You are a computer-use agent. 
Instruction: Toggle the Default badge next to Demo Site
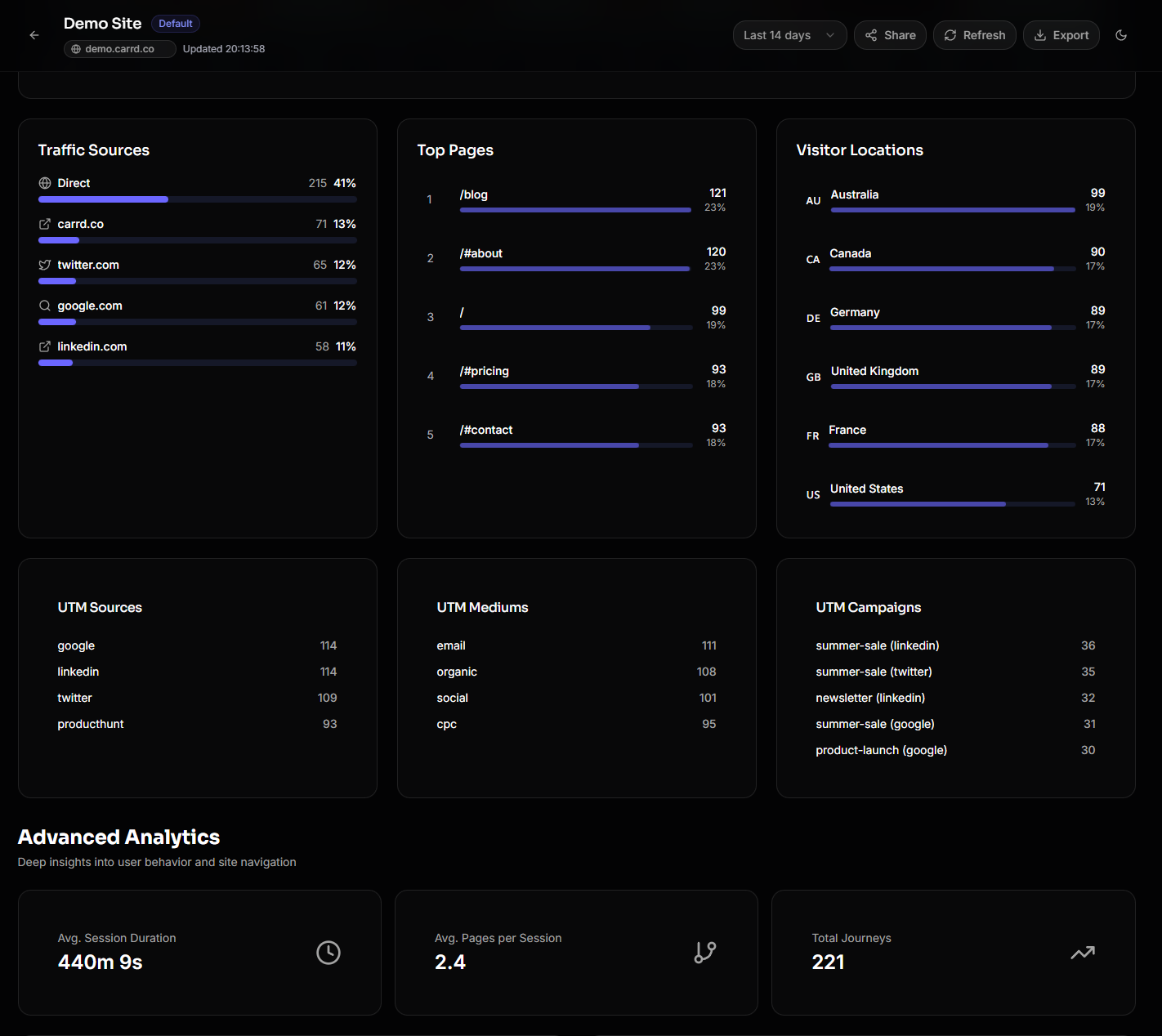[175, 23]
